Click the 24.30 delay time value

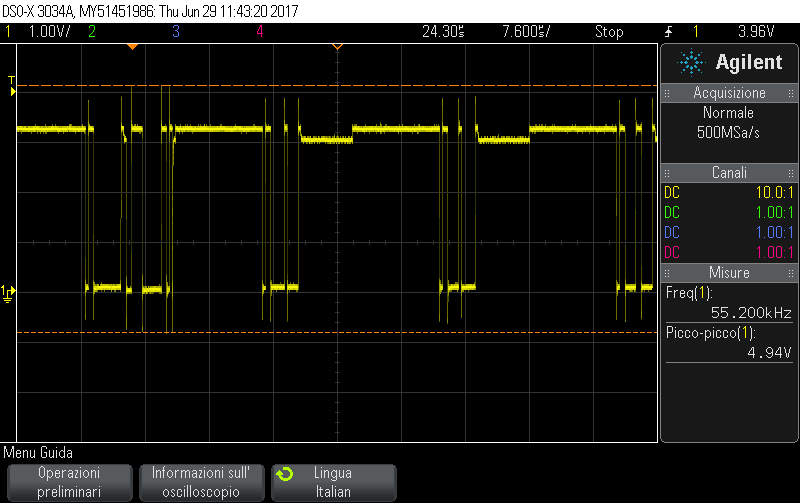tap(443, 32)
